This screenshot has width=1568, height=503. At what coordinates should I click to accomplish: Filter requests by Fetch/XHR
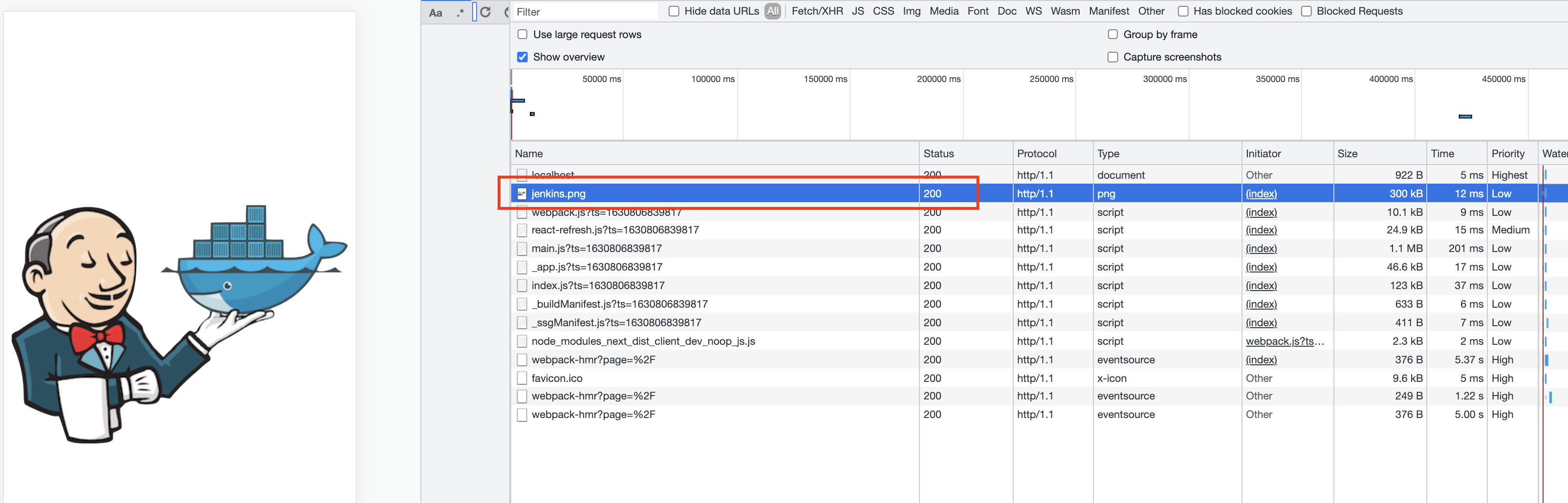point(817,11)
